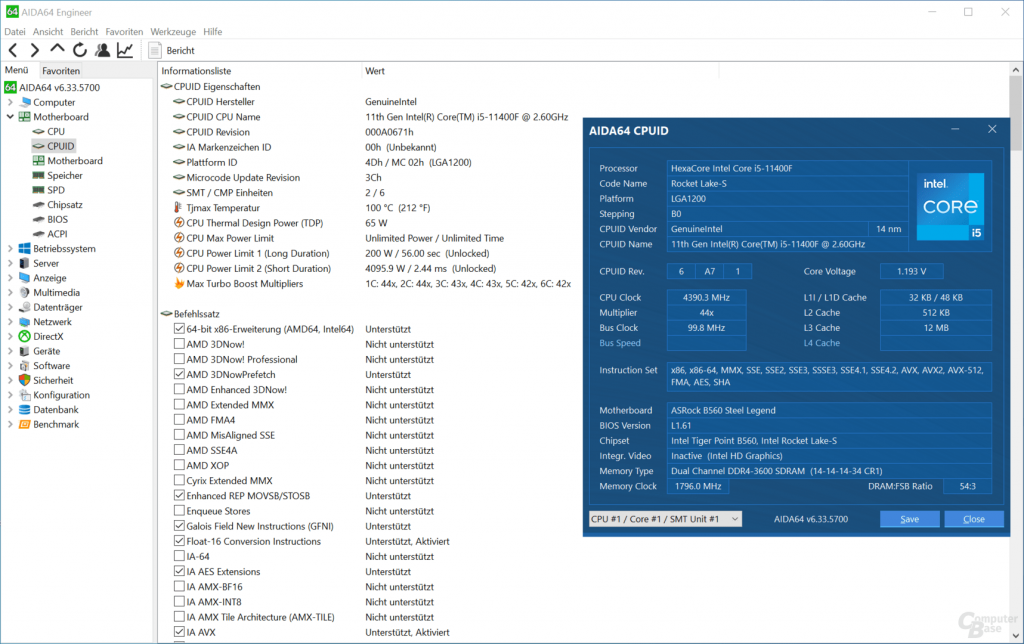Open the graph chart toolbar icon
This screenshot has width=1024, height=644.
click(x=125, y=50)
